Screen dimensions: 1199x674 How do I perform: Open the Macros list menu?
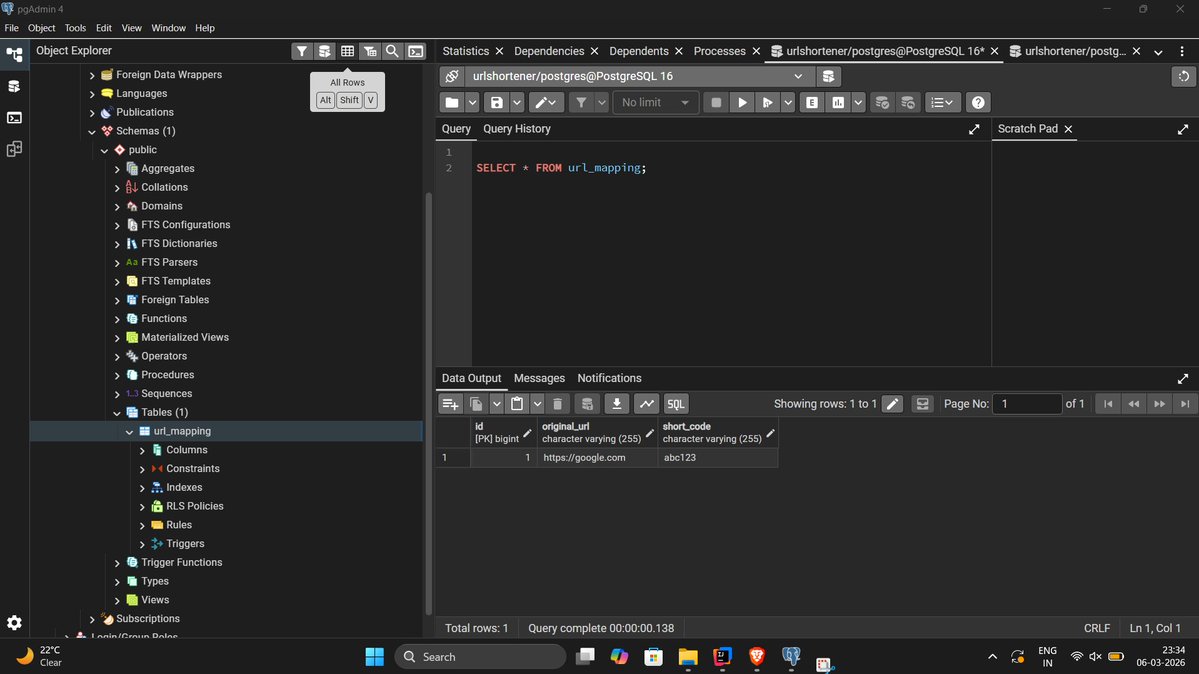[x=942, y=103]
